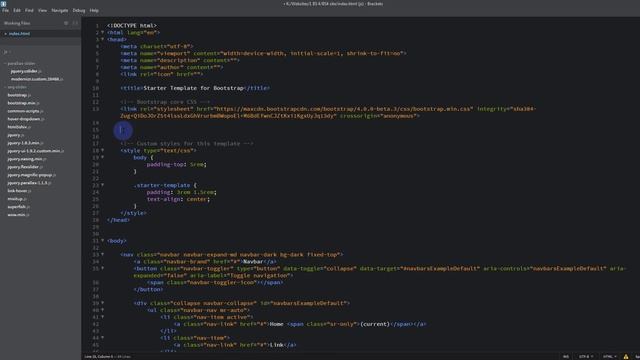The image size is (640, 360).
Task: Open bootstrap.min.js in file tree
Action: 23,103
